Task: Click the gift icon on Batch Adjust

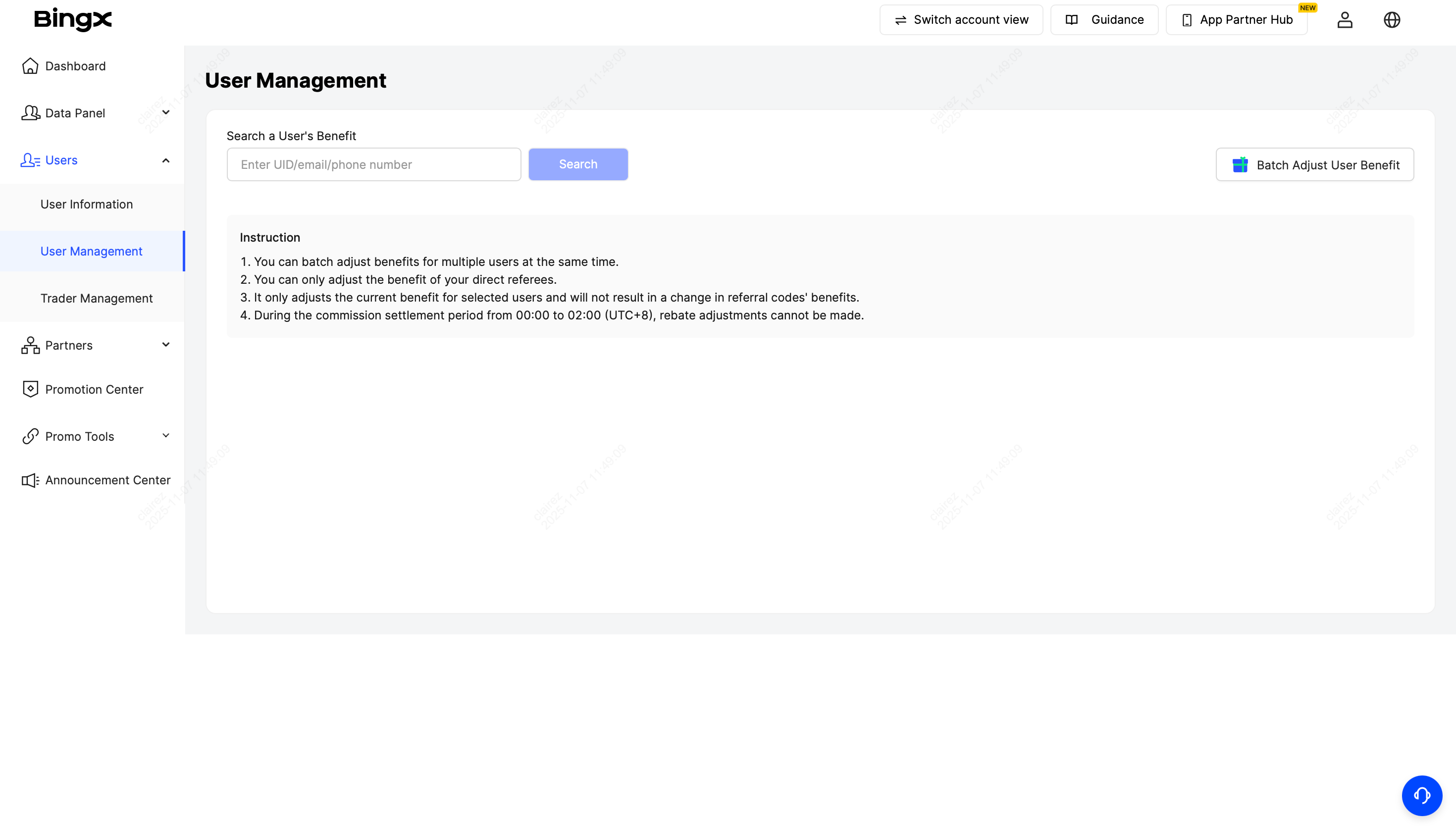Action: [1240, 165]
